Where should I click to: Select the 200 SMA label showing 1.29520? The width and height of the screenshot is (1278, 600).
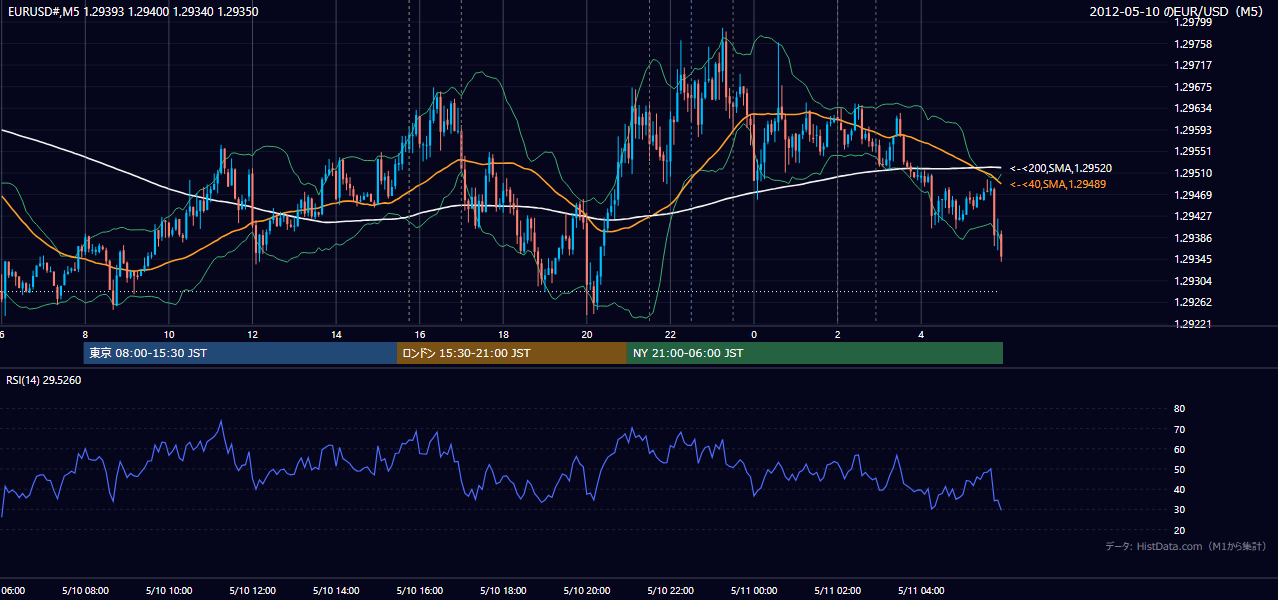(x=1060, y=169)
